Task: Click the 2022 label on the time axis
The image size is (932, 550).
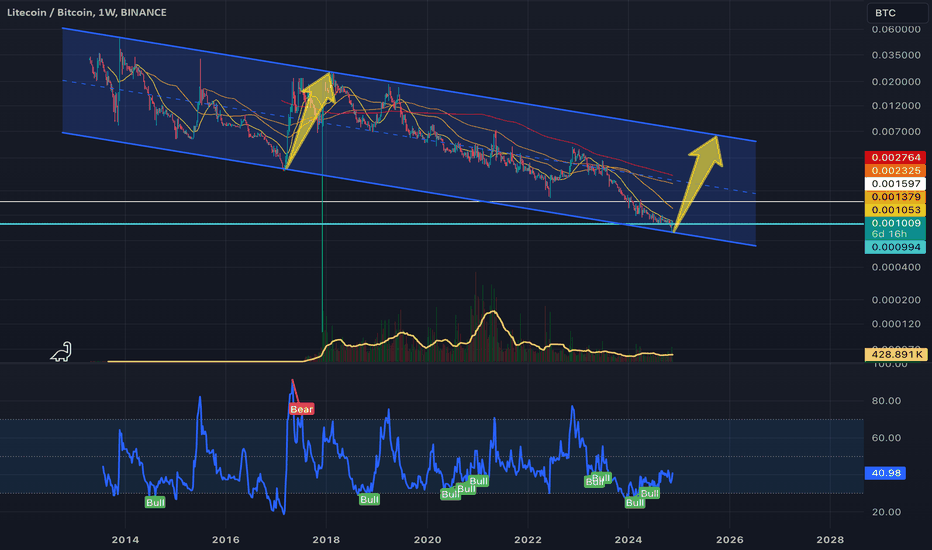Action: (x=528, y=540)
